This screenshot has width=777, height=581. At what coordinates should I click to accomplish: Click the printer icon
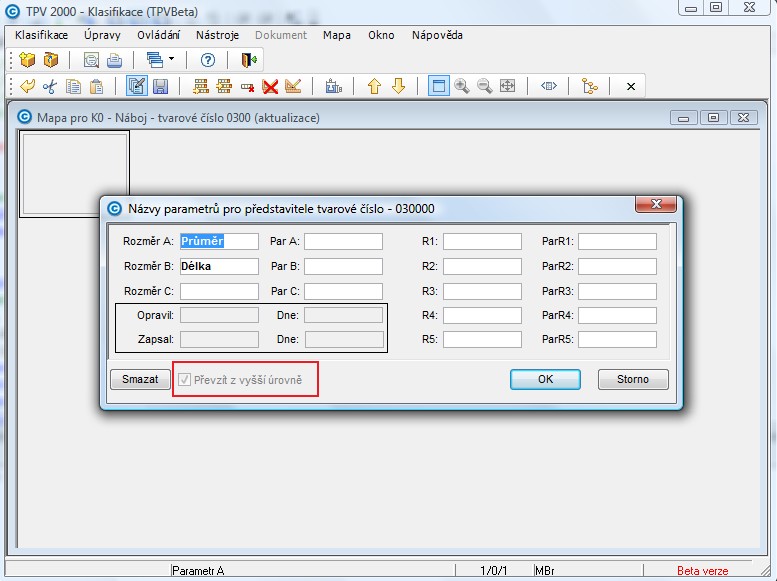coord(114,60)
